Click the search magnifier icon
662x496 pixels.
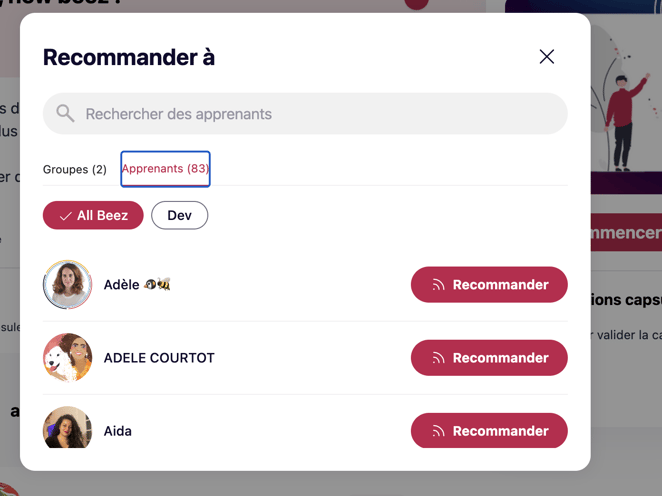click(65, 114)
